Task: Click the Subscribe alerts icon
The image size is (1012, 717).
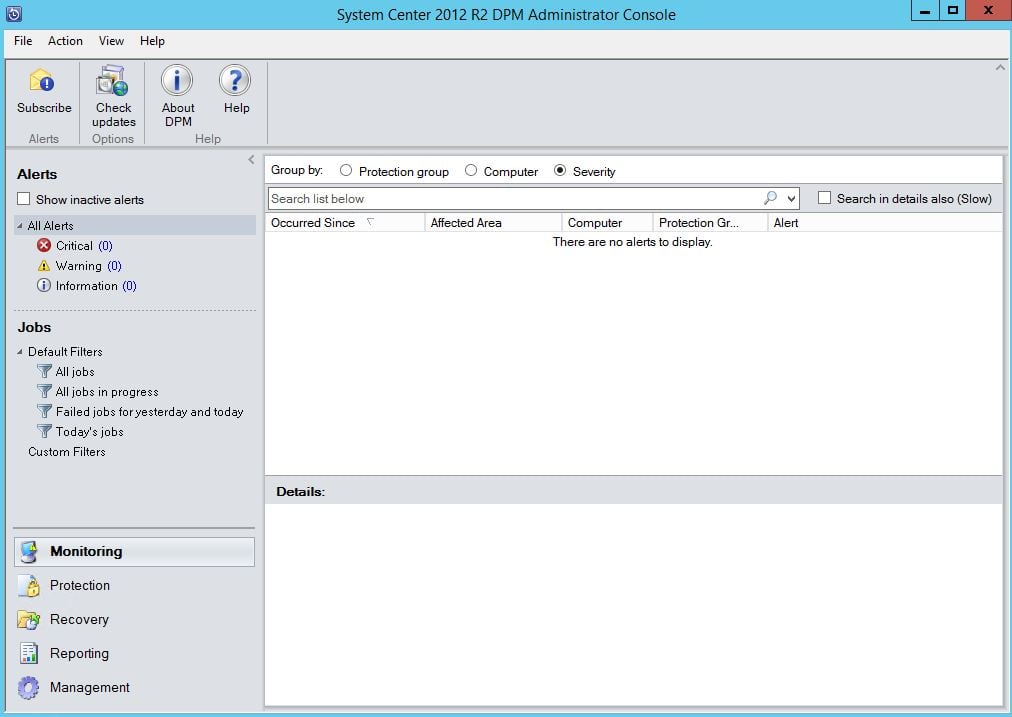Action: (43, 81)
